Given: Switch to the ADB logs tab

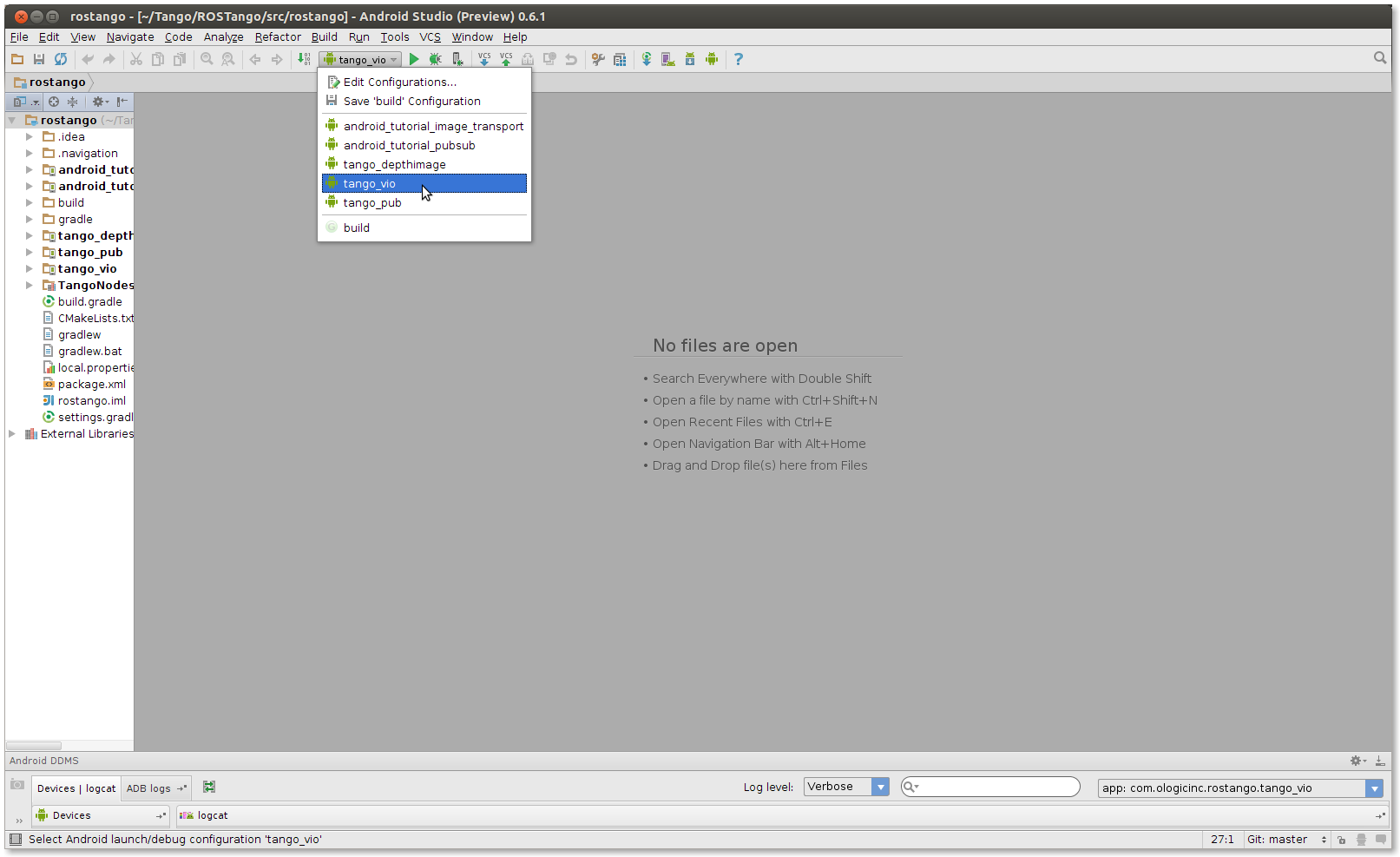Looking at the screenshot, I should tap(148, 788).
